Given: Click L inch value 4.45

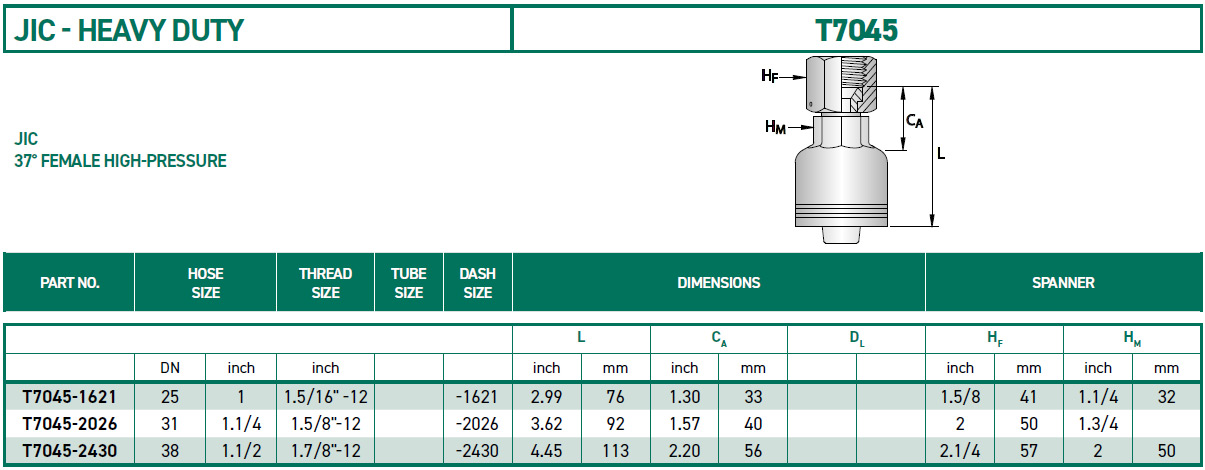Looking at the screenshot, I should click(546, 451).
